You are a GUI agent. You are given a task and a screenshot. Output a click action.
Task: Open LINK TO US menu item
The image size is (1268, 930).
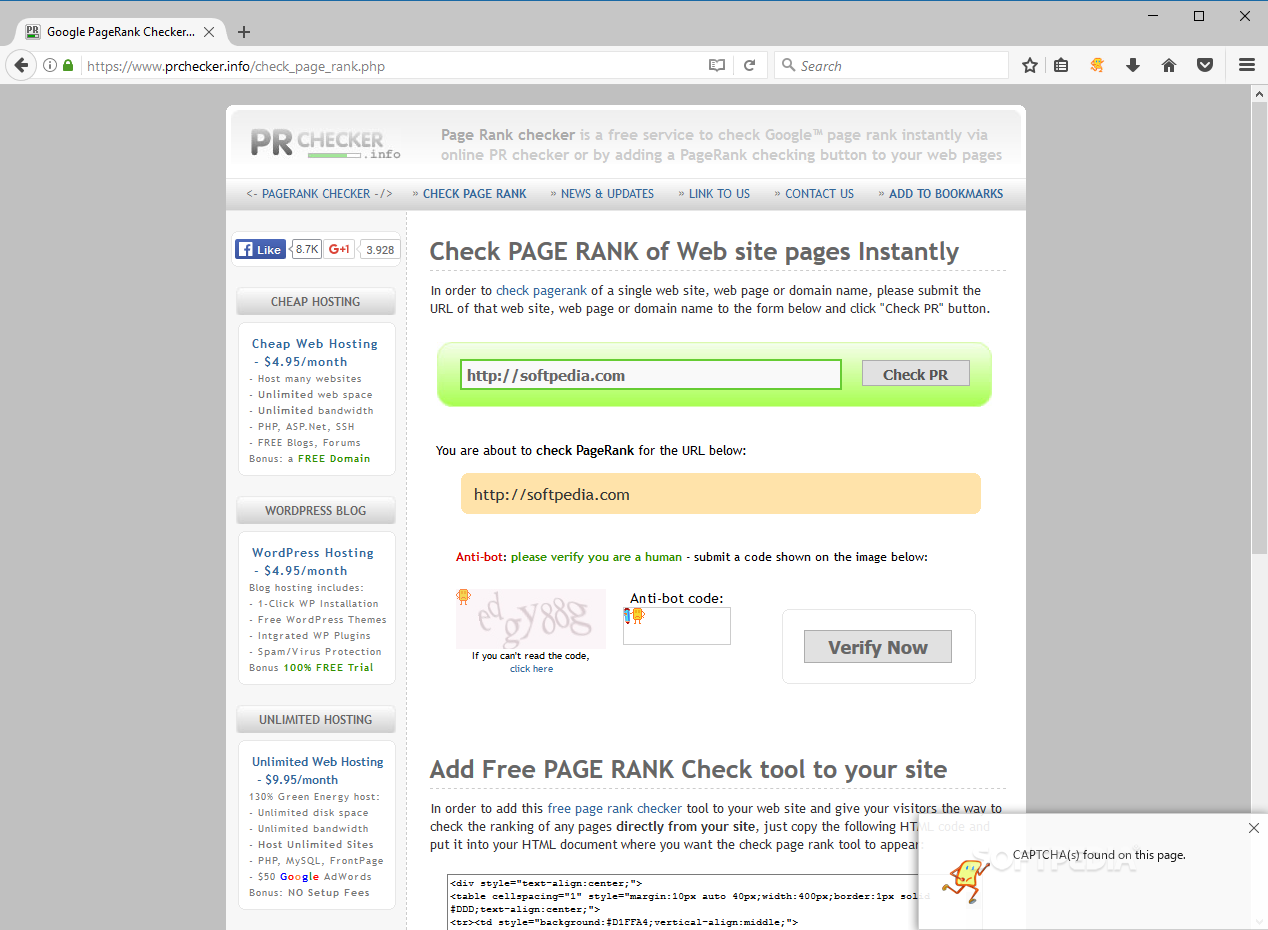point(719,194)
